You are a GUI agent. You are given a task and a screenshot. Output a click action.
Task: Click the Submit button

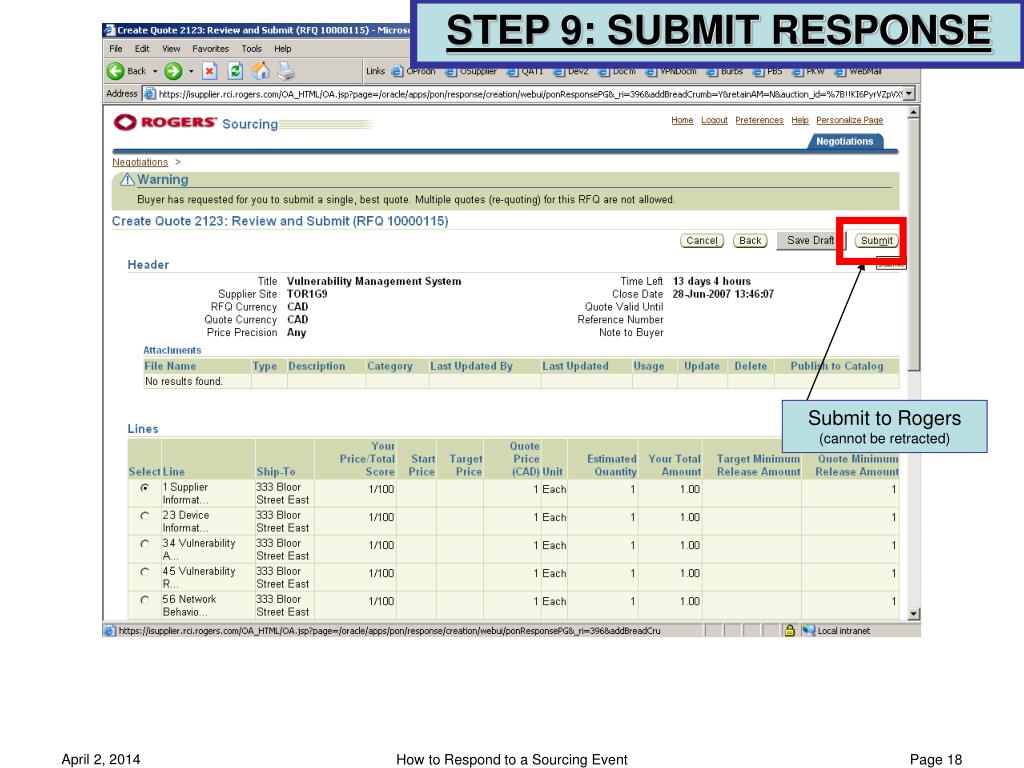(x=876, y=240)
